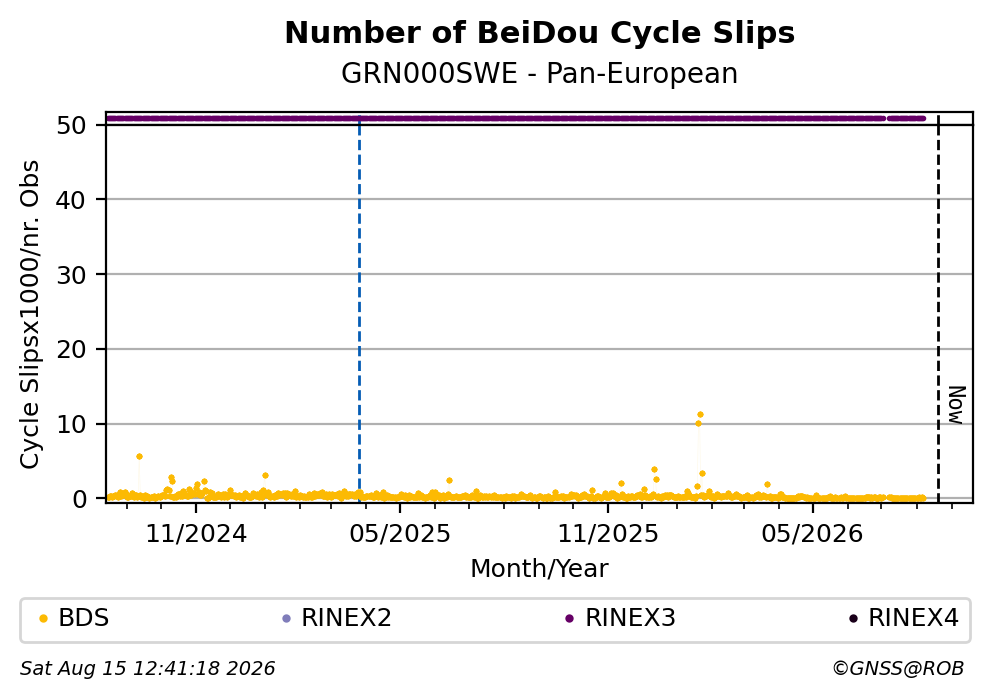Click the purple RINEX3 line at top
Screen dimensions: 992x699
(x=516, y=118)
